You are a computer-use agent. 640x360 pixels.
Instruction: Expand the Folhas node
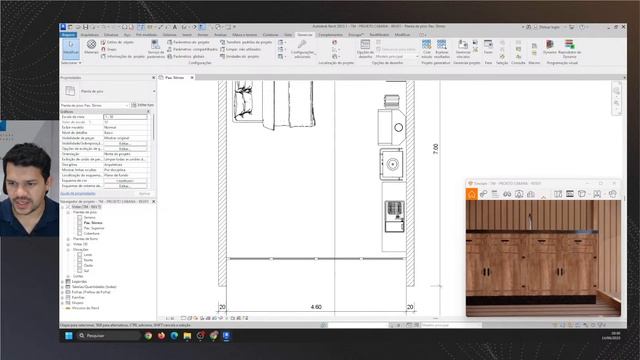click(62, 292)
